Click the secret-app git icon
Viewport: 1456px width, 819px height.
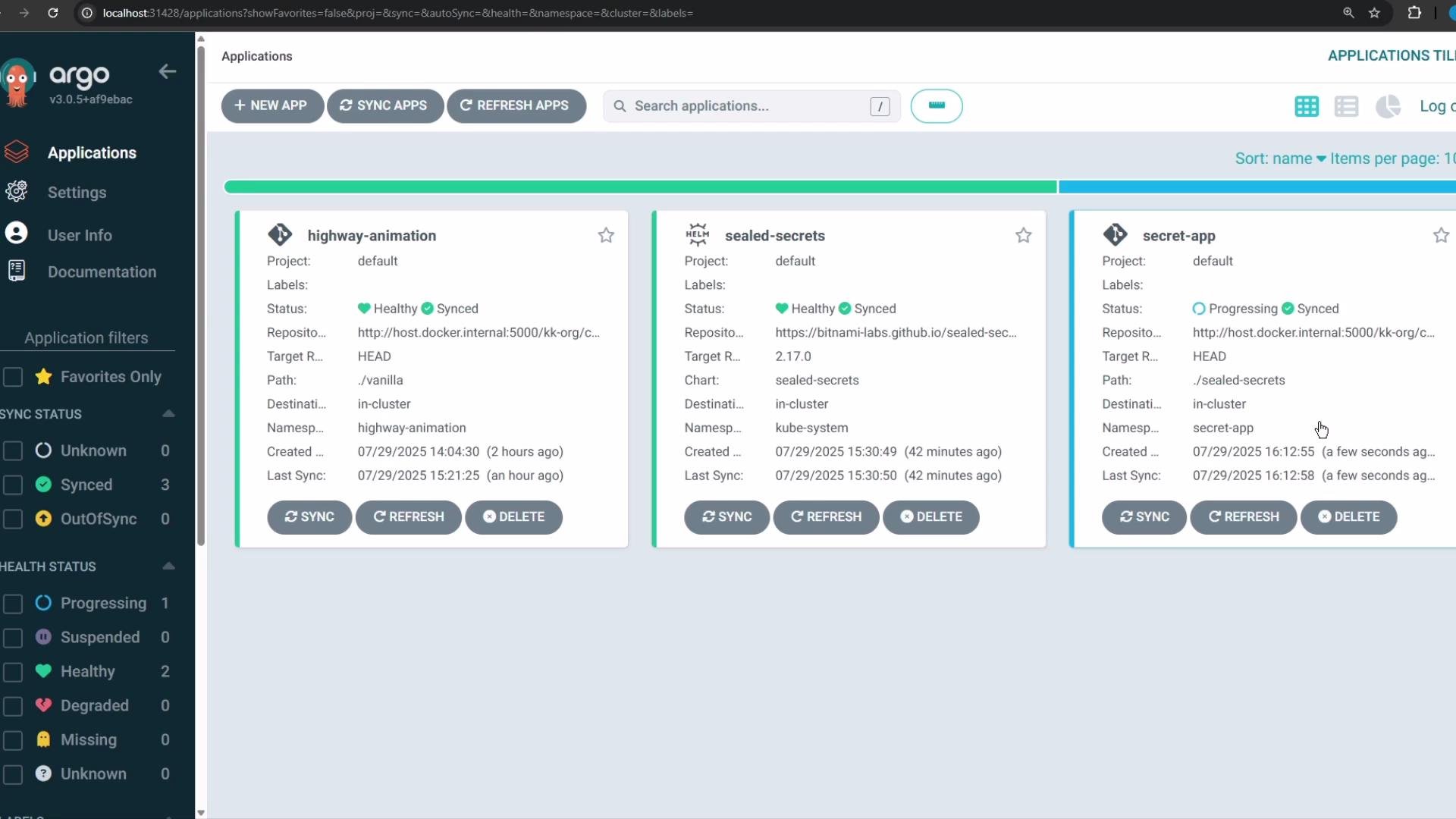click(x=1115, y=234)
